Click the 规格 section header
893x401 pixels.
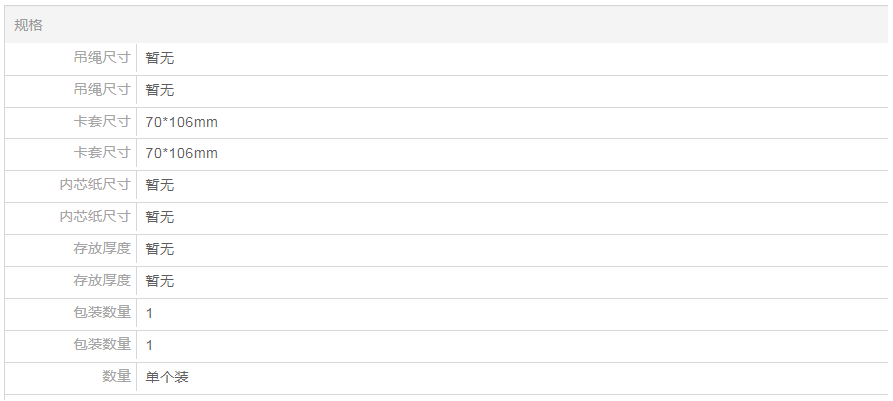coord(28,25)
